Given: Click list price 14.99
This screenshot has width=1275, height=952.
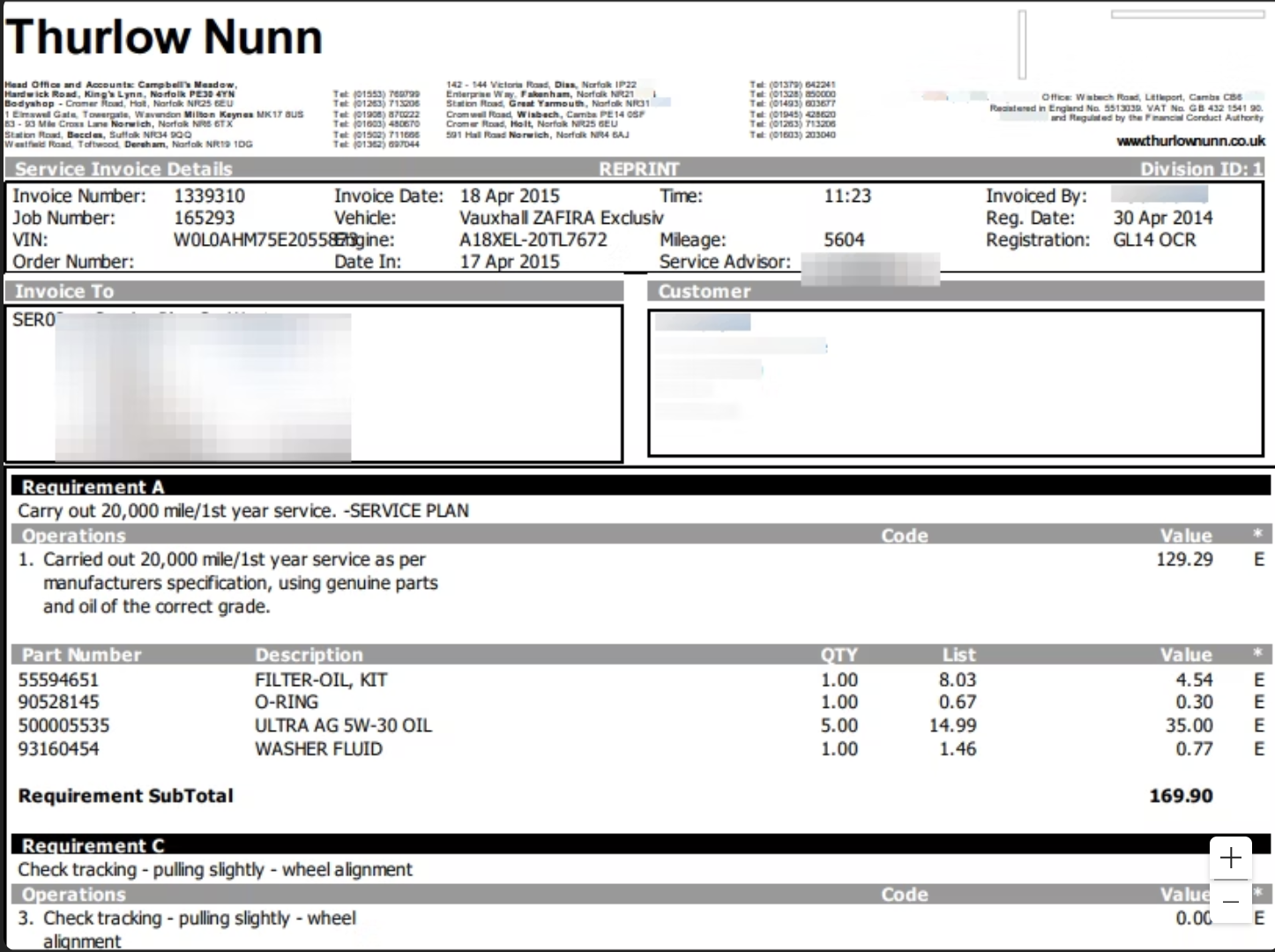Looking at the screenshot, I should (x=952, y=725).
